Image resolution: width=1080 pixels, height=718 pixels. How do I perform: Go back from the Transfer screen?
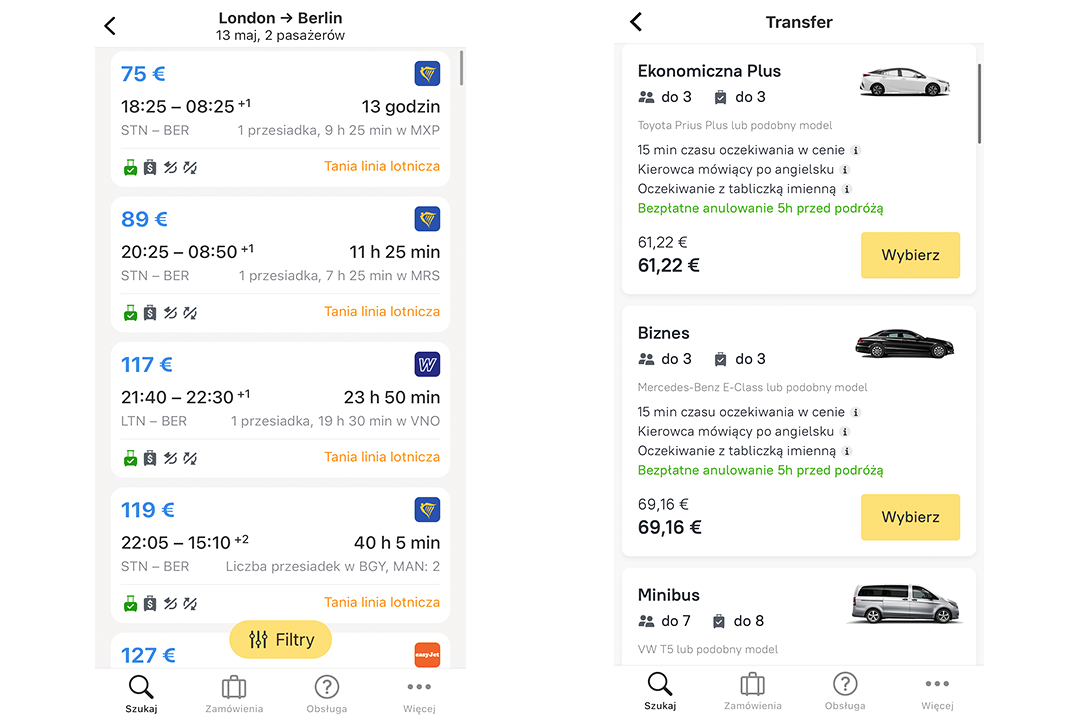pos(636,22)
